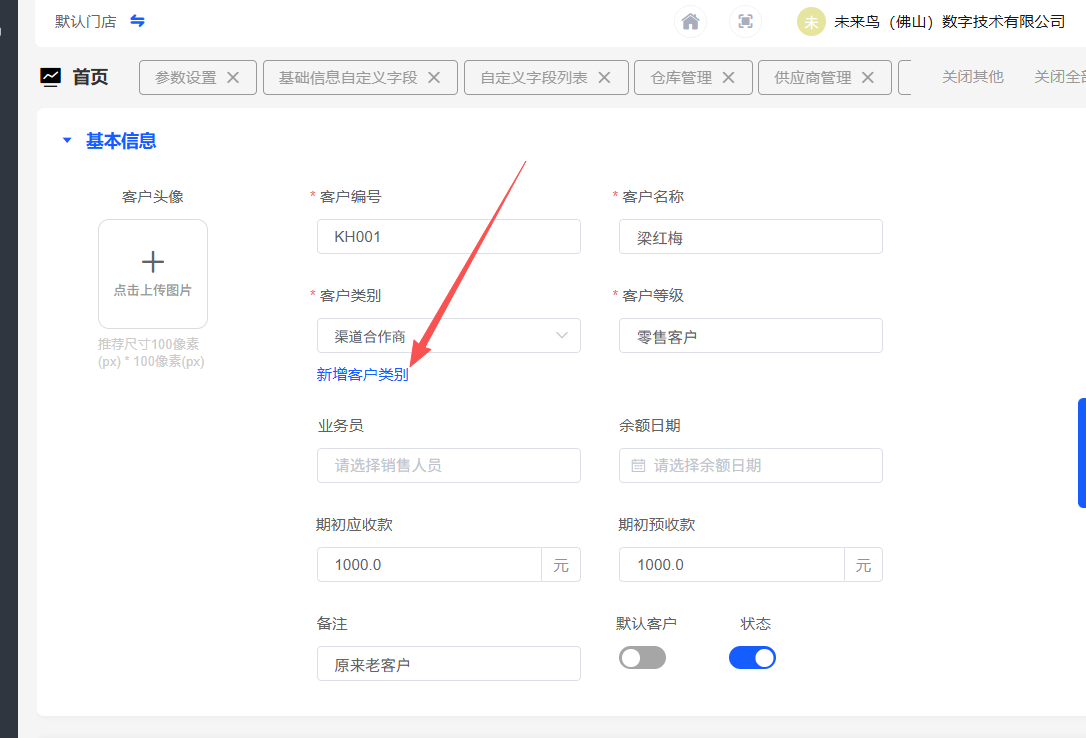The height and width of the screenshot is (738, 1086).
Task: Close the 自定义字段列表 tab
Action: click(605, 77)
